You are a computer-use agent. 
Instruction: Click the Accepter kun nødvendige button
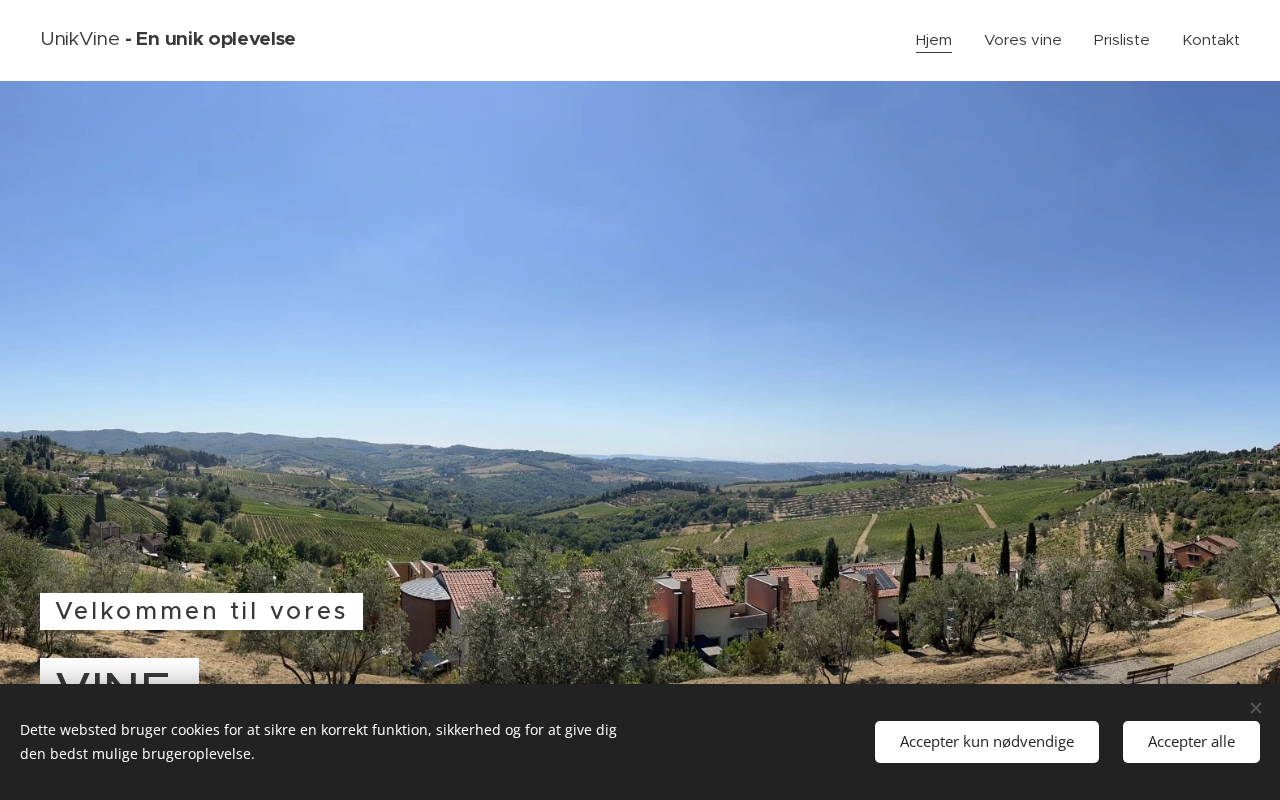pos(987,742)
